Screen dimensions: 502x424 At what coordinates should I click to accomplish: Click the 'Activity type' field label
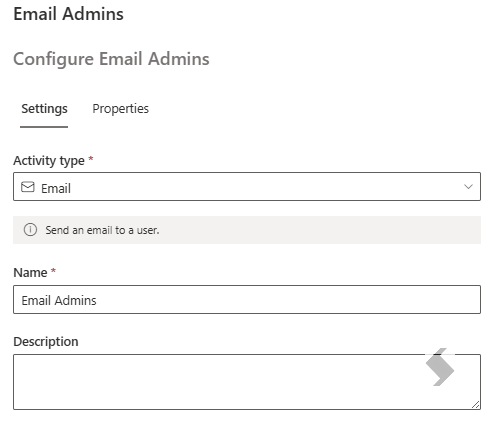[49, 161]
